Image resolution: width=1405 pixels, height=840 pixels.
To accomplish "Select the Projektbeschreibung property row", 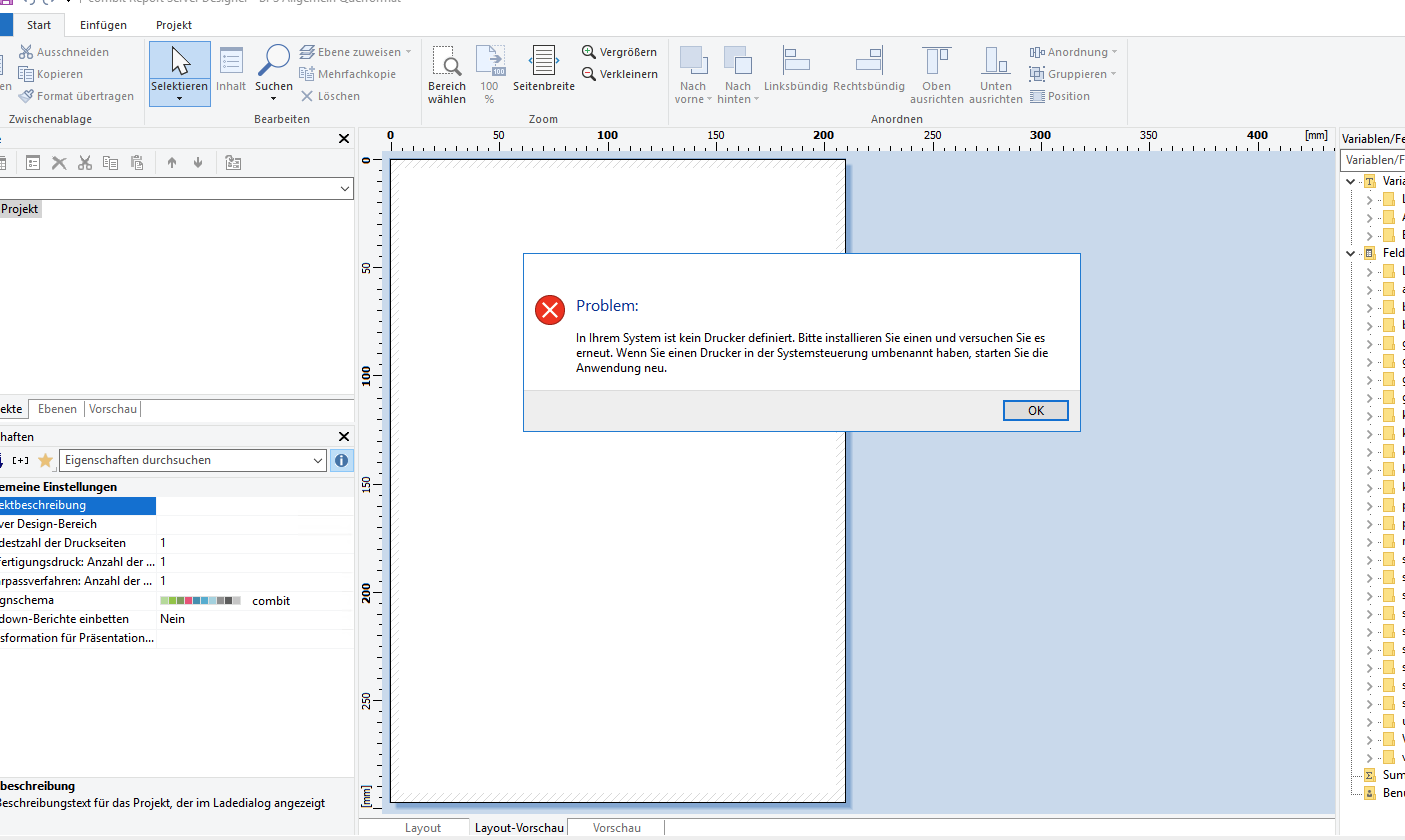I will 77,506.
